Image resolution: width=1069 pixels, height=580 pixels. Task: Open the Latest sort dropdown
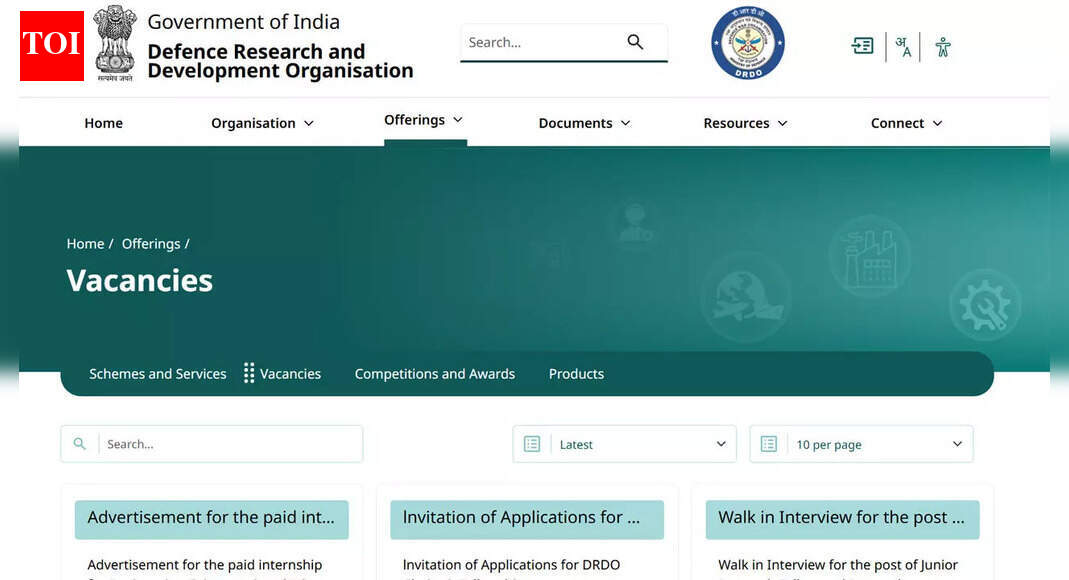(624, 444)
